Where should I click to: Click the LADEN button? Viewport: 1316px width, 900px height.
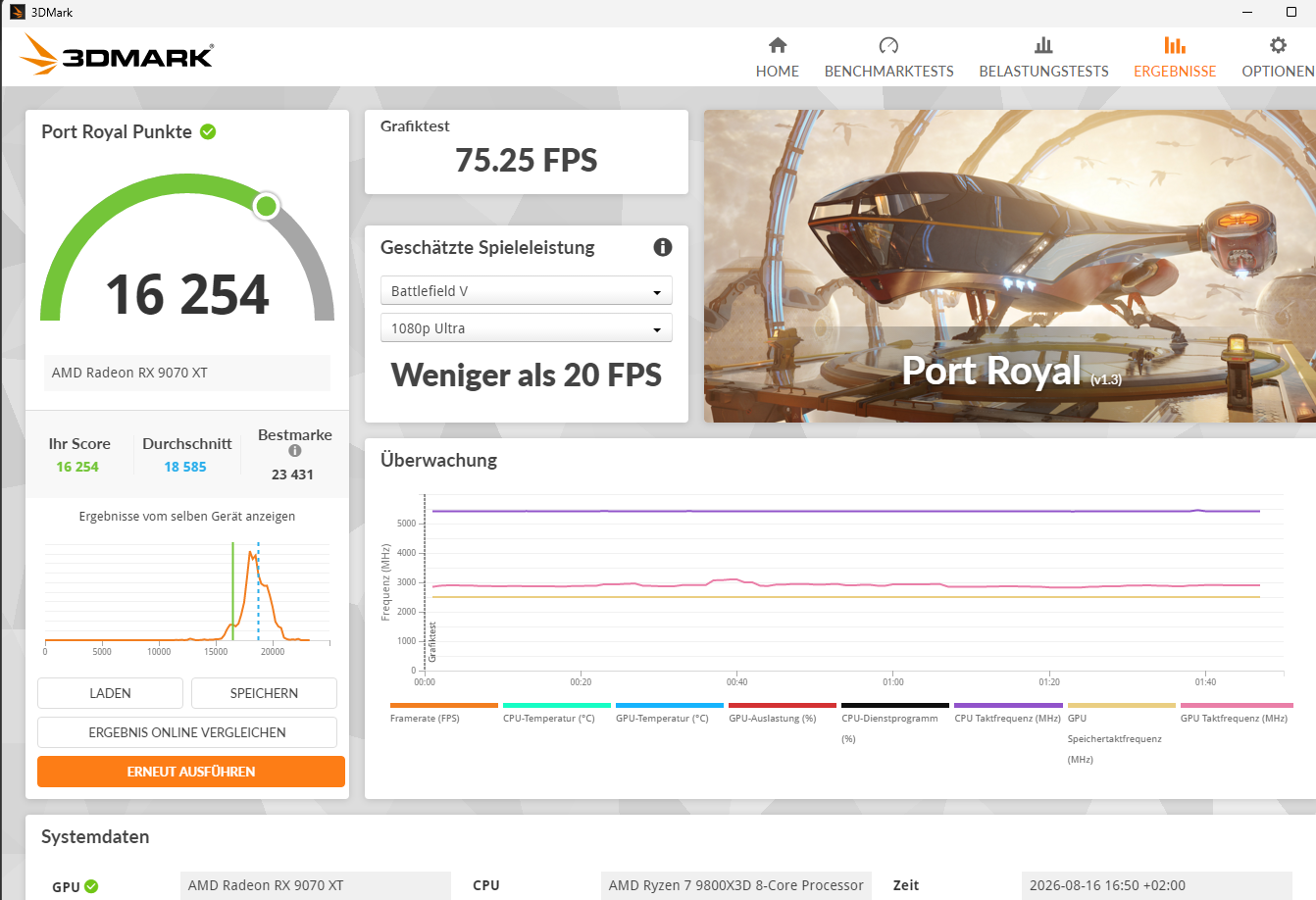(110, 693)
